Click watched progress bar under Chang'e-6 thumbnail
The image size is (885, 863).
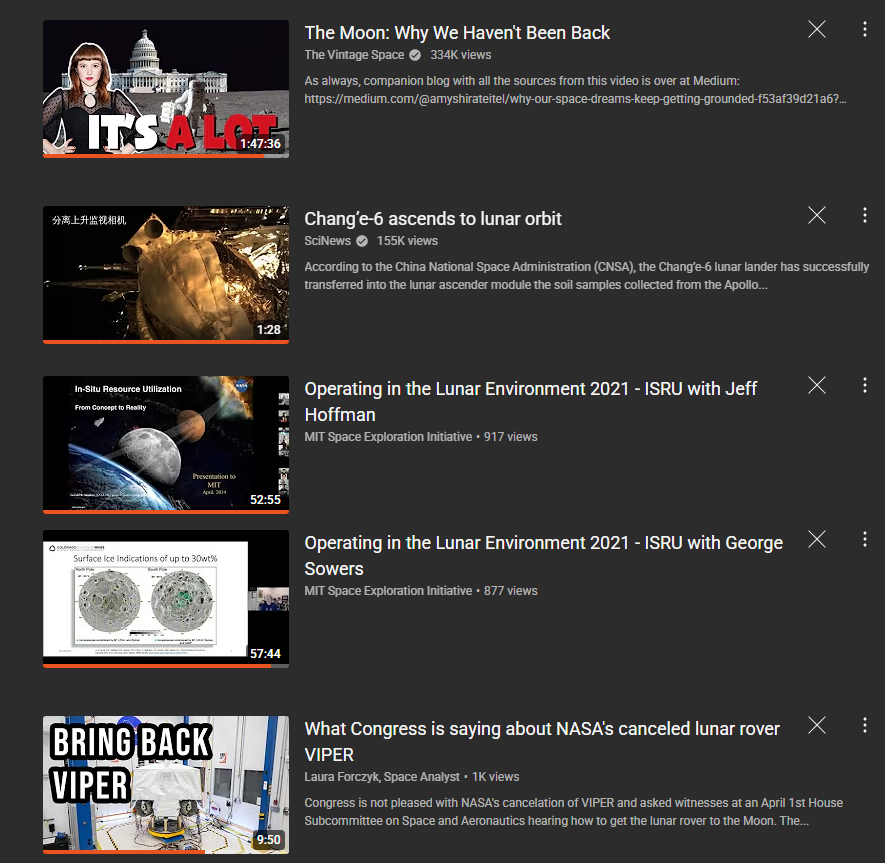166,341
